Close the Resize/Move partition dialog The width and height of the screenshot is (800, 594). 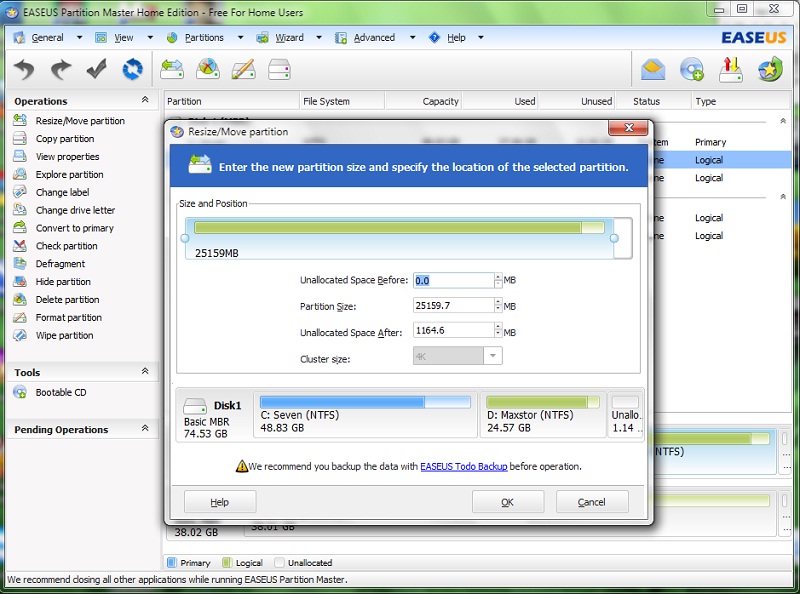(629, 128)
